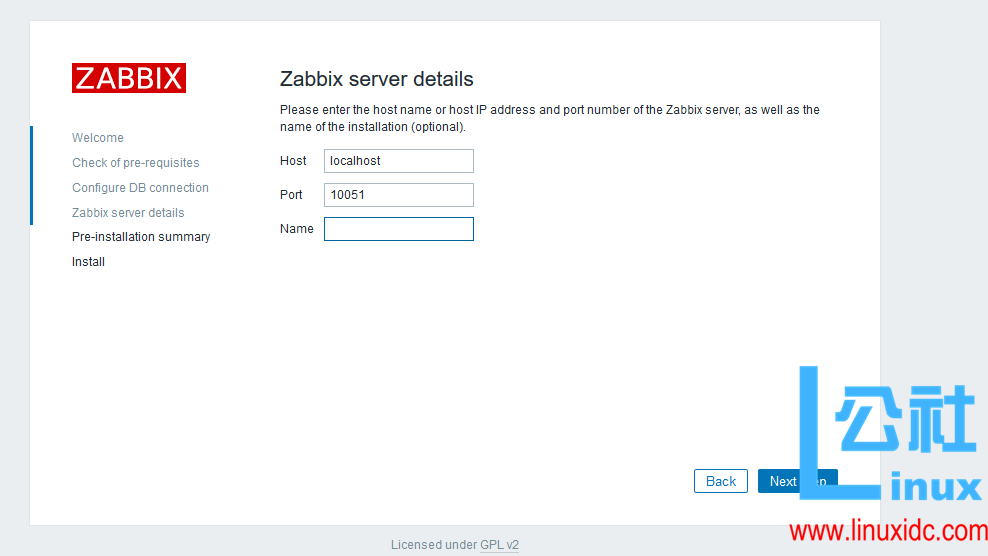Select Check of pre-requisites step
The height and width of the screenshot is (556, 988).
[x=135, y=163]
